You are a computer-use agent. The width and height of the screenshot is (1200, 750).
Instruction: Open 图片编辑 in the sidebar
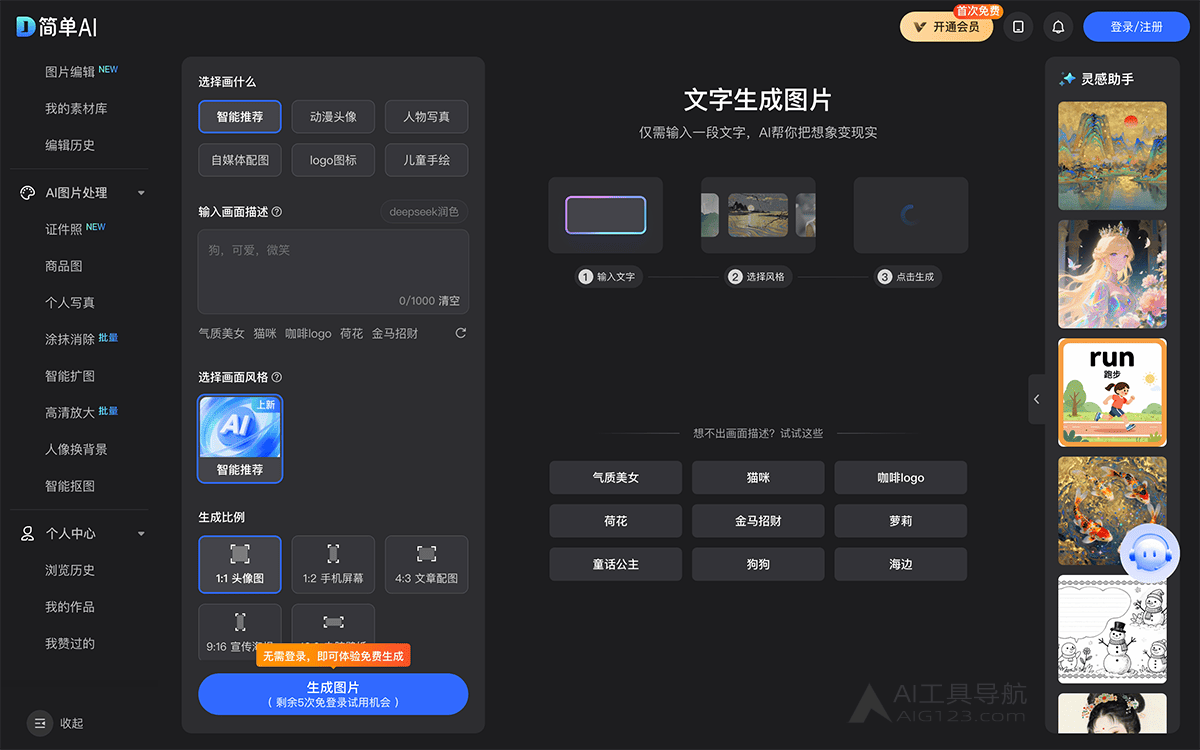pos(70,72)
